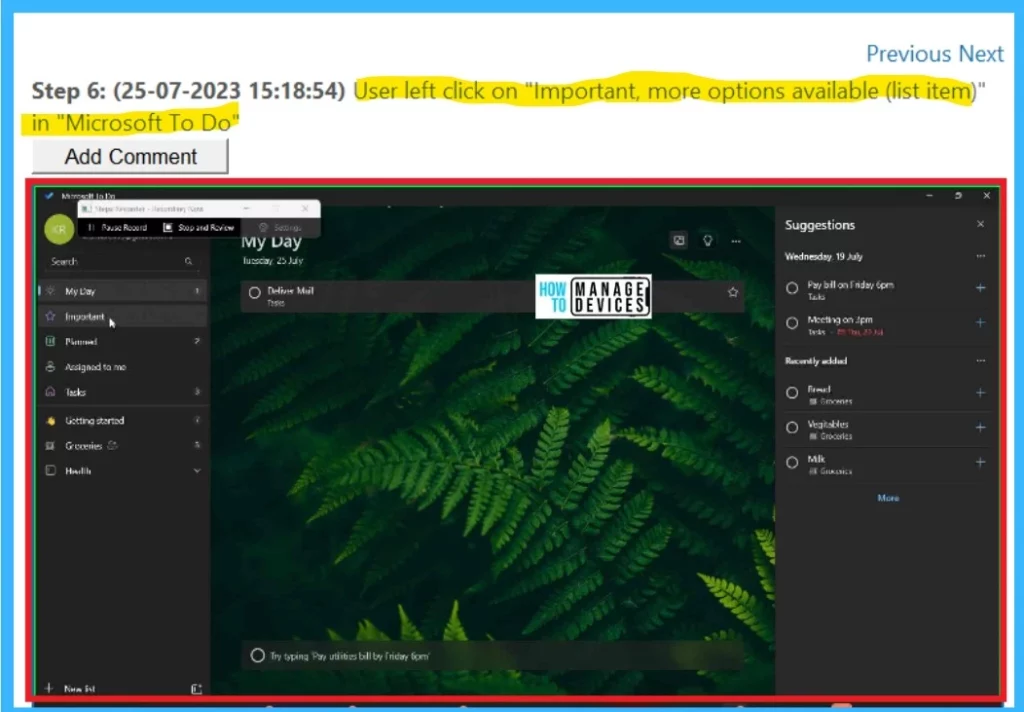Click the Add Comment button
Screen dimensions: 1024x712
[130, 157]
